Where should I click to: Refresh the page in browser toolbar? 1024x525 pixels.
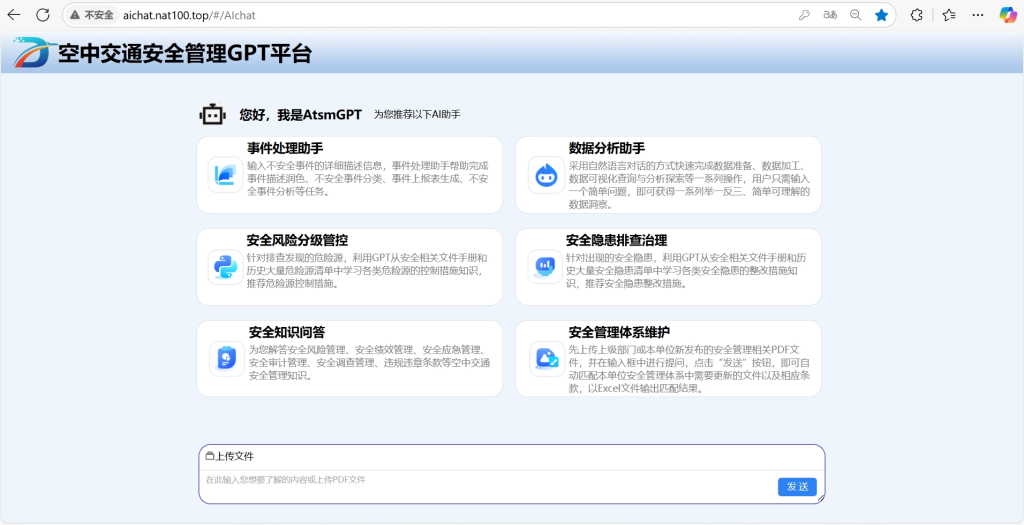click(43, 15)
